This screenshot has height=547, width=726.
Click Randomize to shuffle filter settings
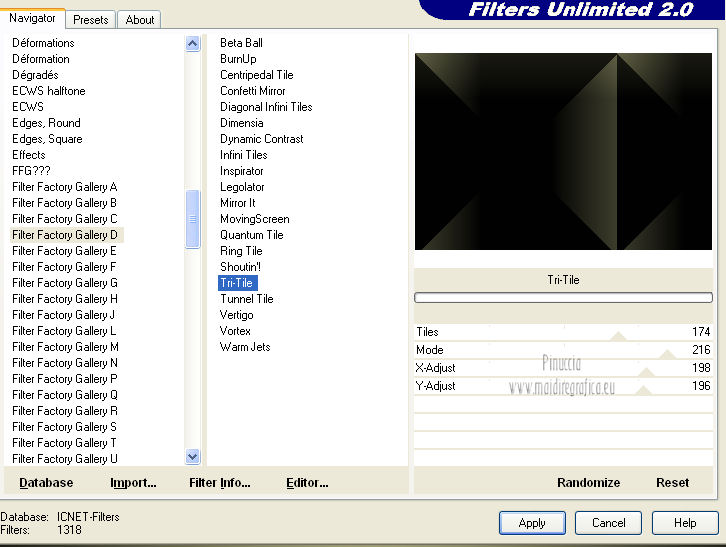coord(588,483)
